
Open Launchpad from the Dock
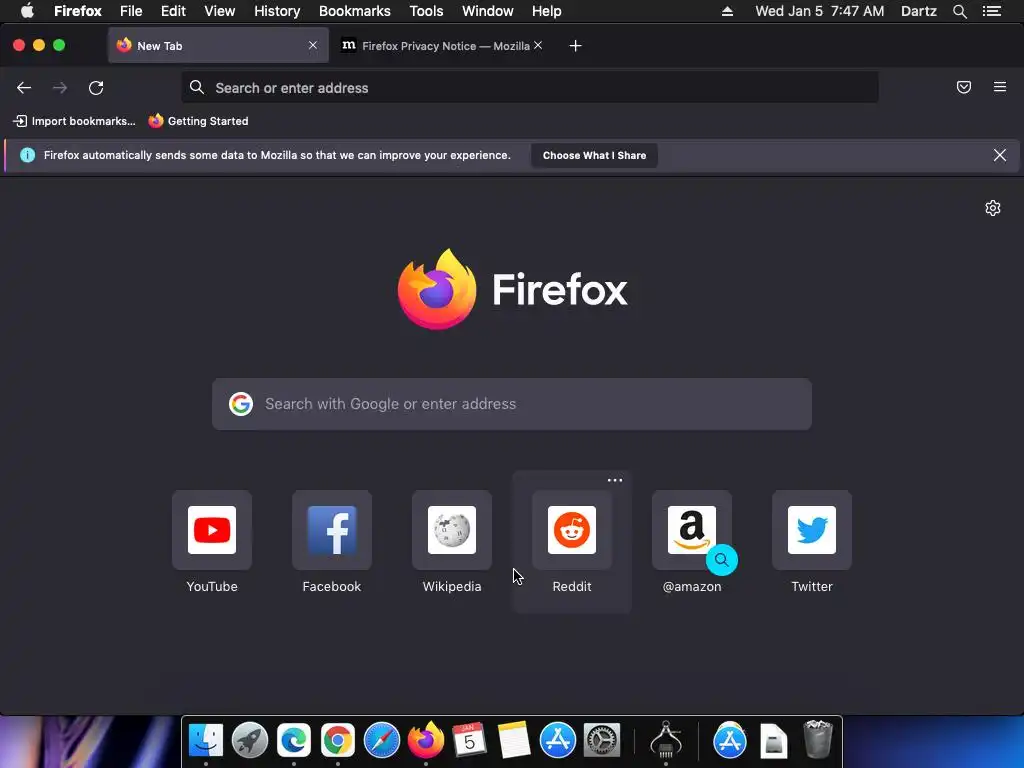point(249,740)
